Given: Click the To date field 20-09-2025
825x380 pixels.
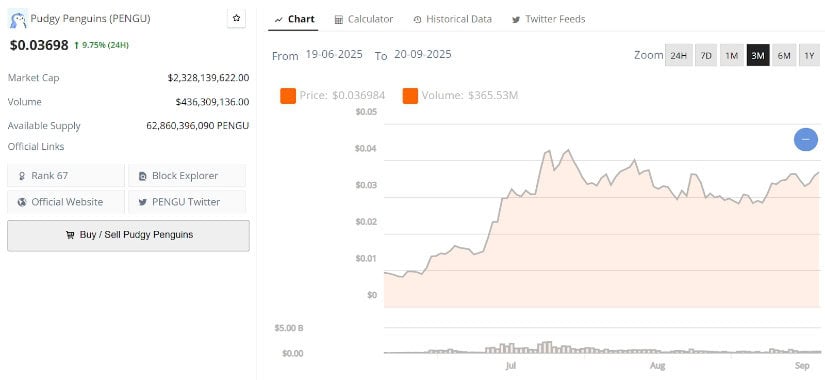Looking at the screenshot, I should 422,54.
